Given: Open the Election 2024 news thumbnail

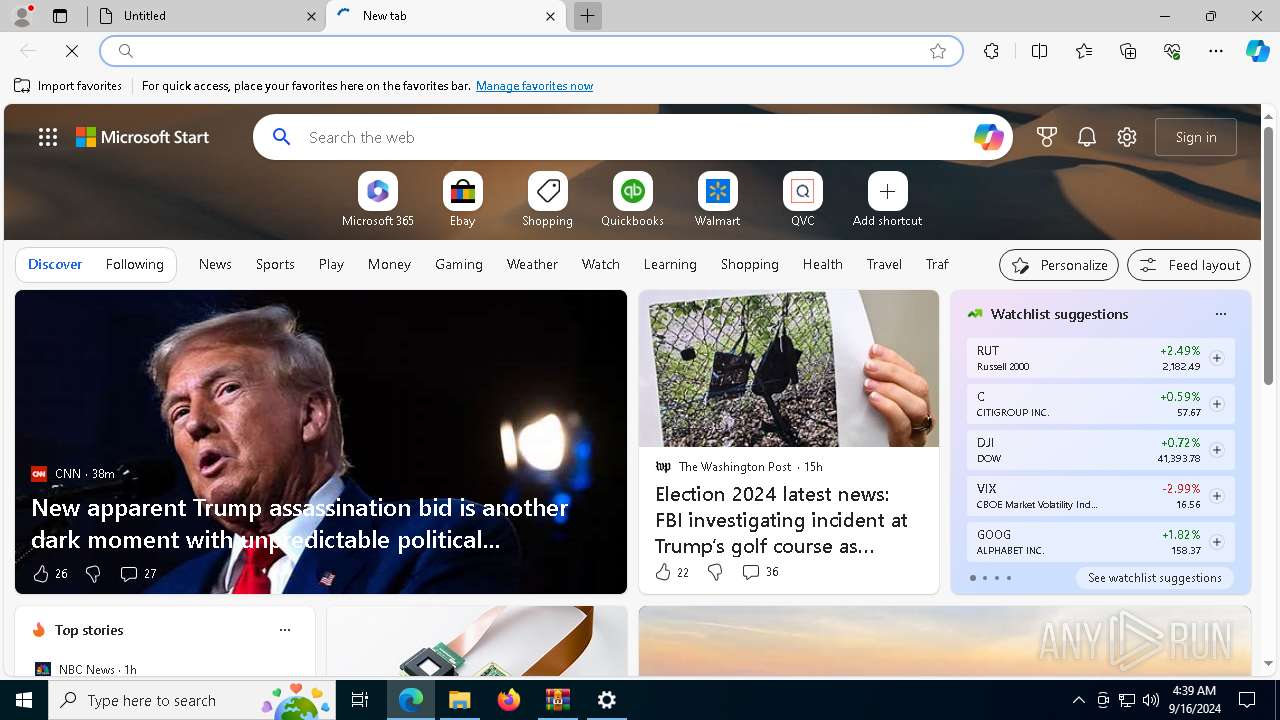Looking at the screenshot, I should 789,369.
